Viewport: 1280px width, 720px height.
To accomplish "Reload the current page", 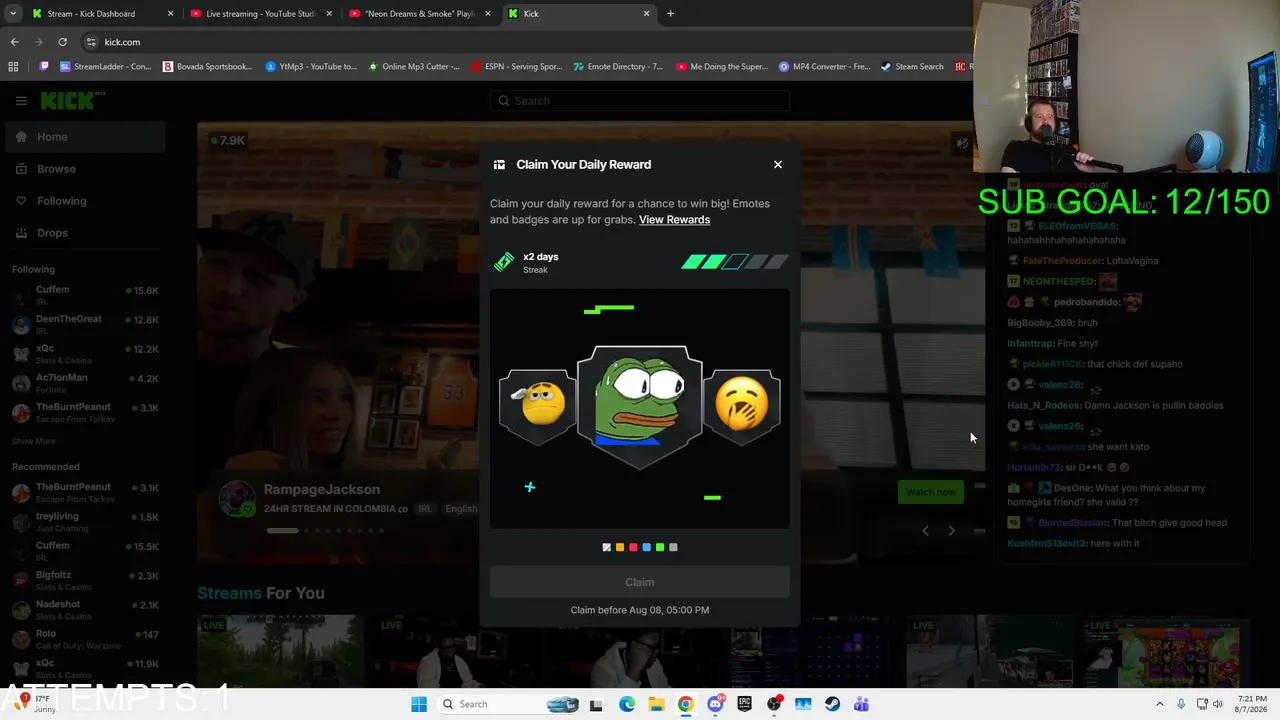I will pos(62,42).
